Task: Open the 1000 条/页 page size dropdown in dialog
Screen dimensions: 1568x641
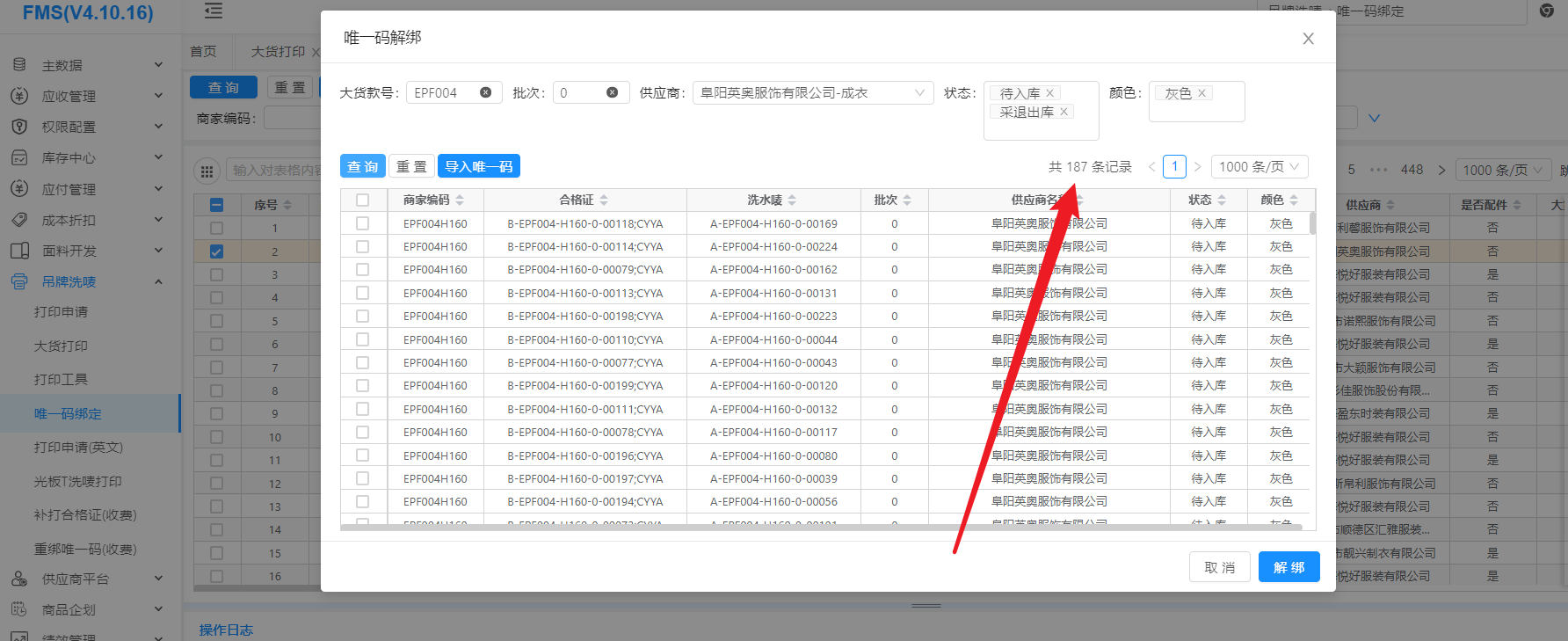Action: point(1259,167)
